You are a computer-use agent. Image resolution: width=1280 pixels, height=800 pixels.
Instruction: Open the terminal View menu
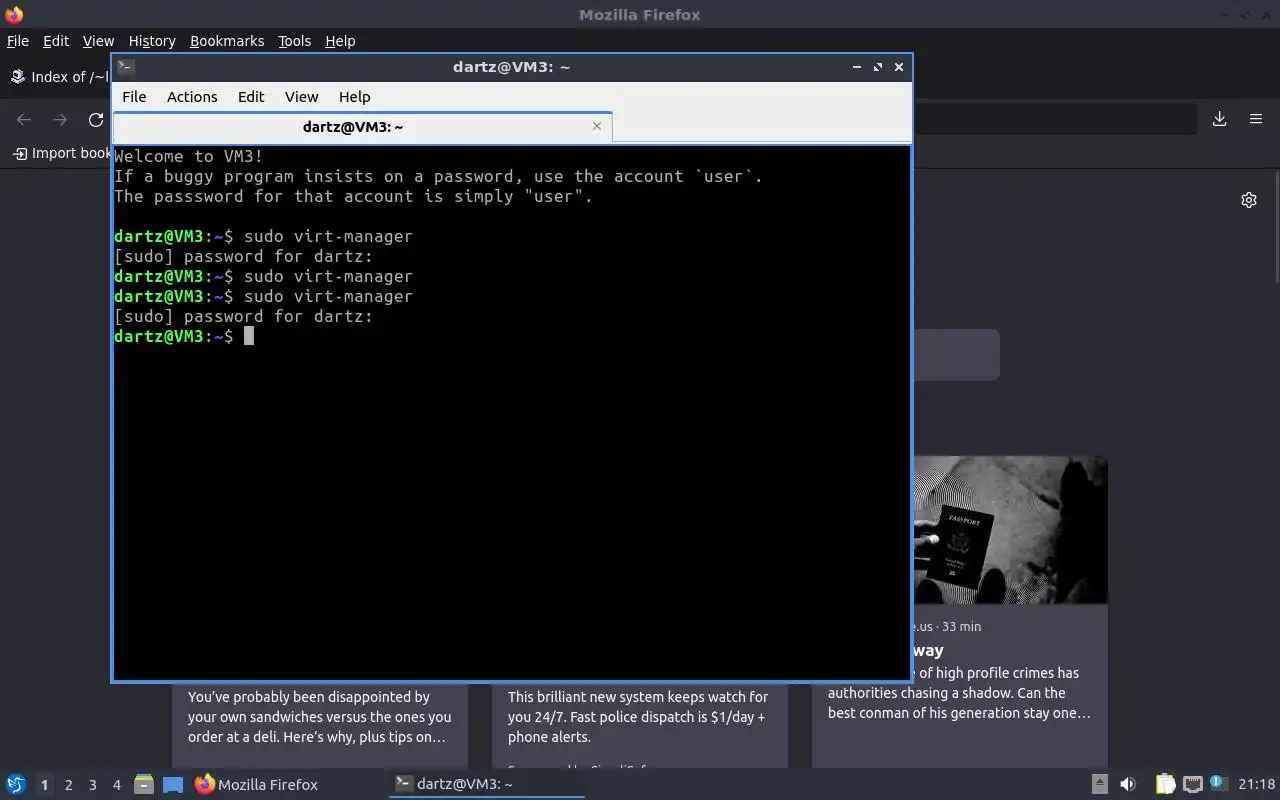[301, 97]
